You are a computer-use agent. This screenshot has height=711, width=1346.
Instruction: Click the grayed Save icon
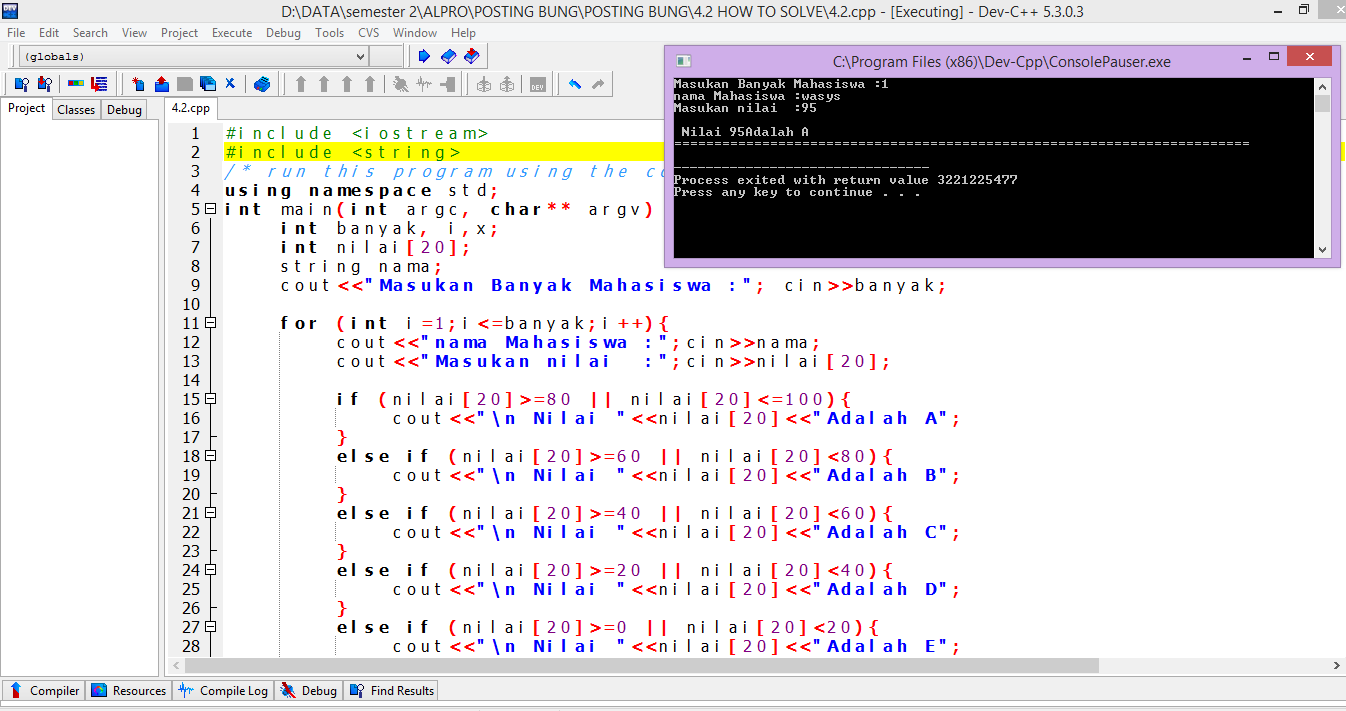[184, 84]
